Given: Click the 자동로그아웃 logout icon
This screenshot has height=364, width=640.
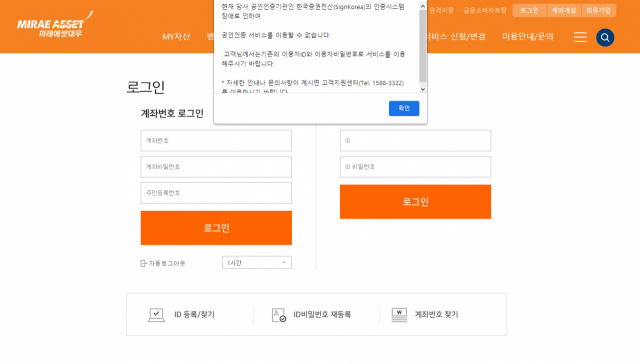Looking at the screenshot, I should pos(143,263).
